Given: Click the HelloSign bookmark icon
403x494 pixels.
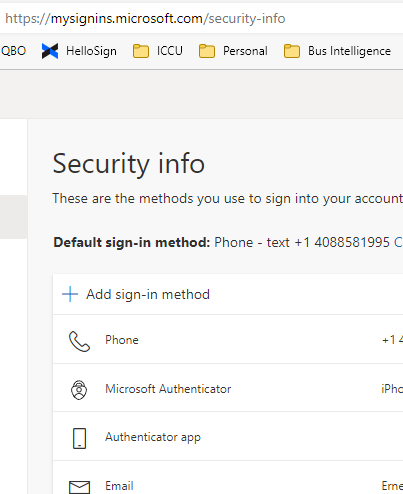Looking at the screenshot, I should pos(50,51).
